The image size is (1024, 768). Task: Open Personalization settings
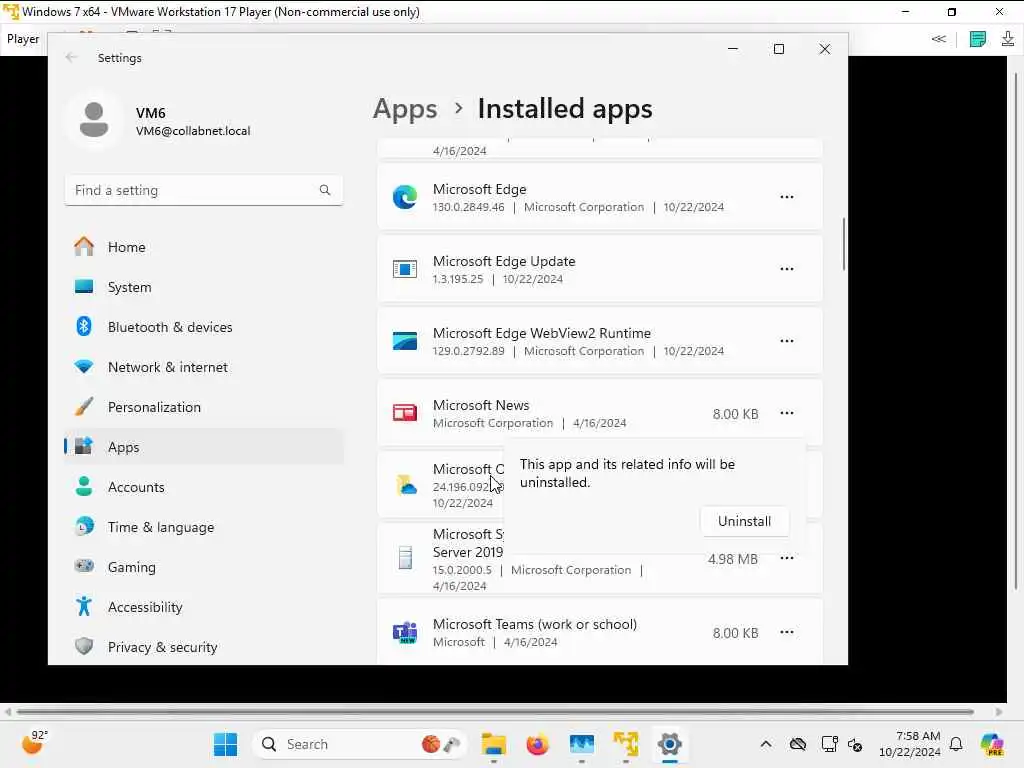(204, 407)
